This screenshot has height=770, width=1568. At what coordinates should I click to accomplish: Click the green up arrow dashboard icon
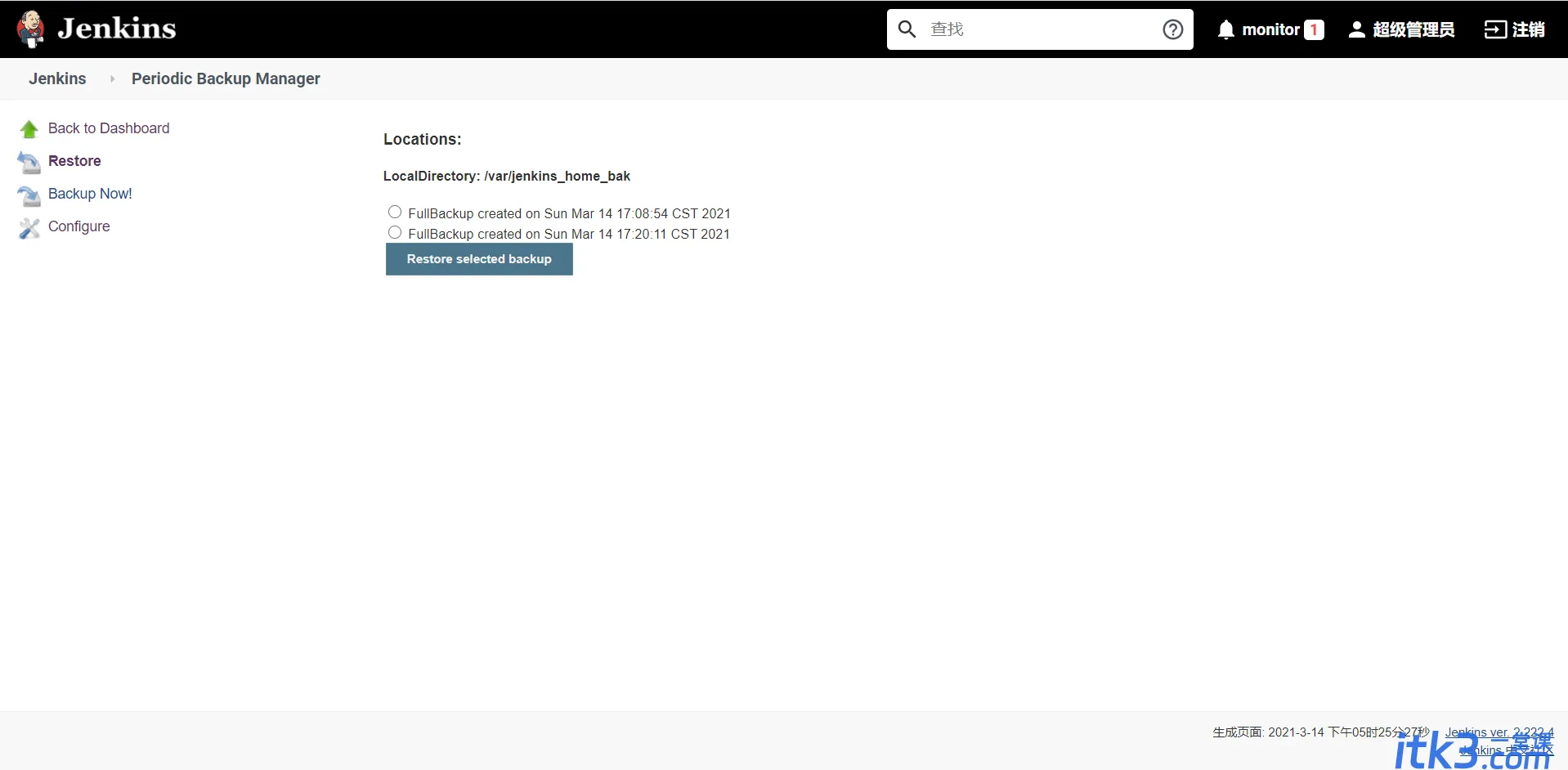click(x=29, y=129)
